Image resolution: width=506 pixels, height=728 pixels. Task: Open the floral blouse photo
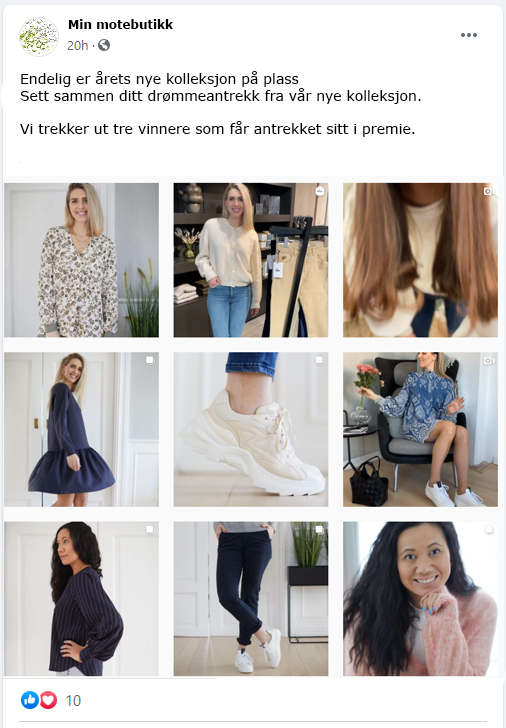coord(81,260)
